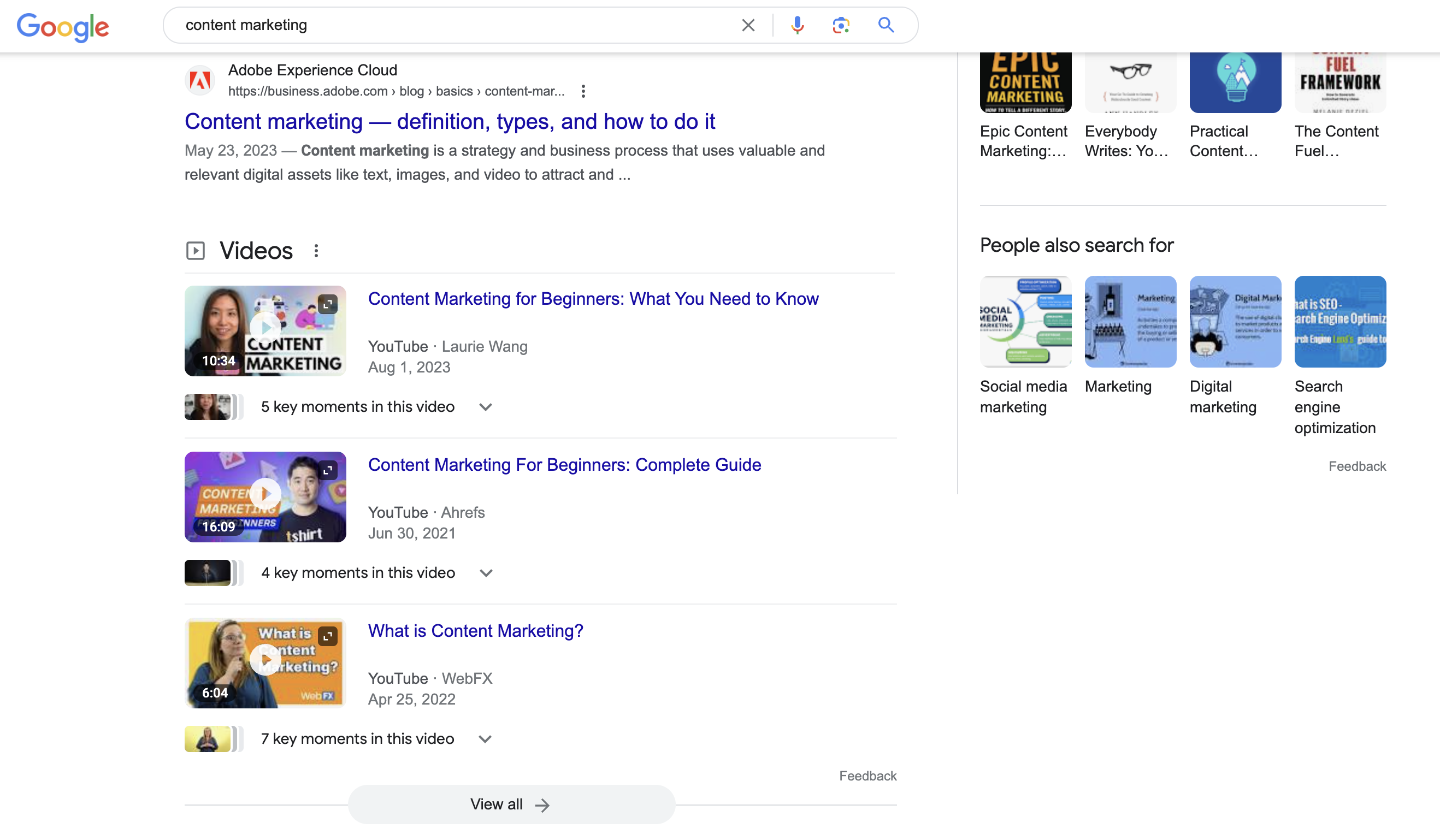Click the Feedback link under the video list

coord(867,776)
